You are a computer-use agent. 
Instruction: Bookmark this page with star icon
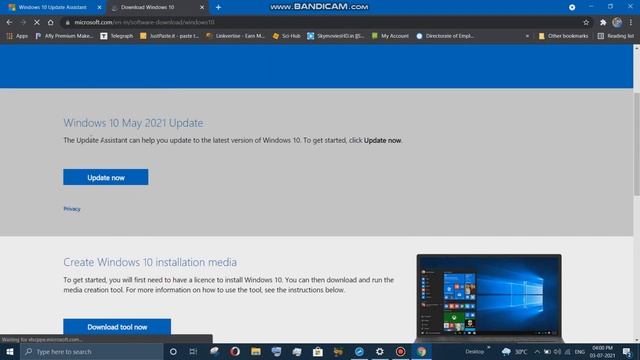pyautogui.click(x=586, y=22)
